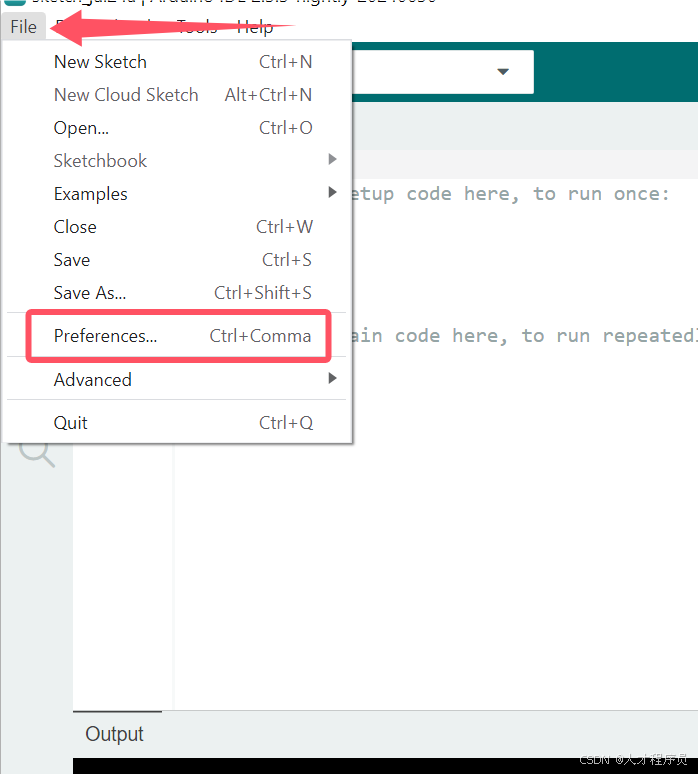The image size is (698, 774).
Task: Click the setup code comment line
Action: pos(510,194)
